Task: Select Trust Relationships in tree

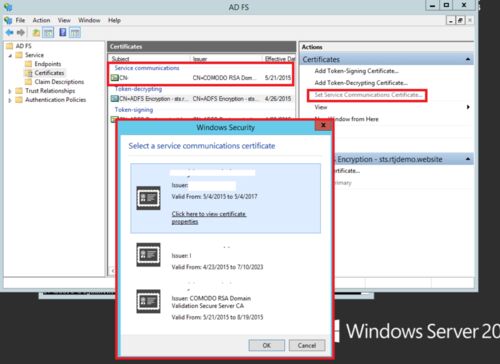Action: (50, 91)
